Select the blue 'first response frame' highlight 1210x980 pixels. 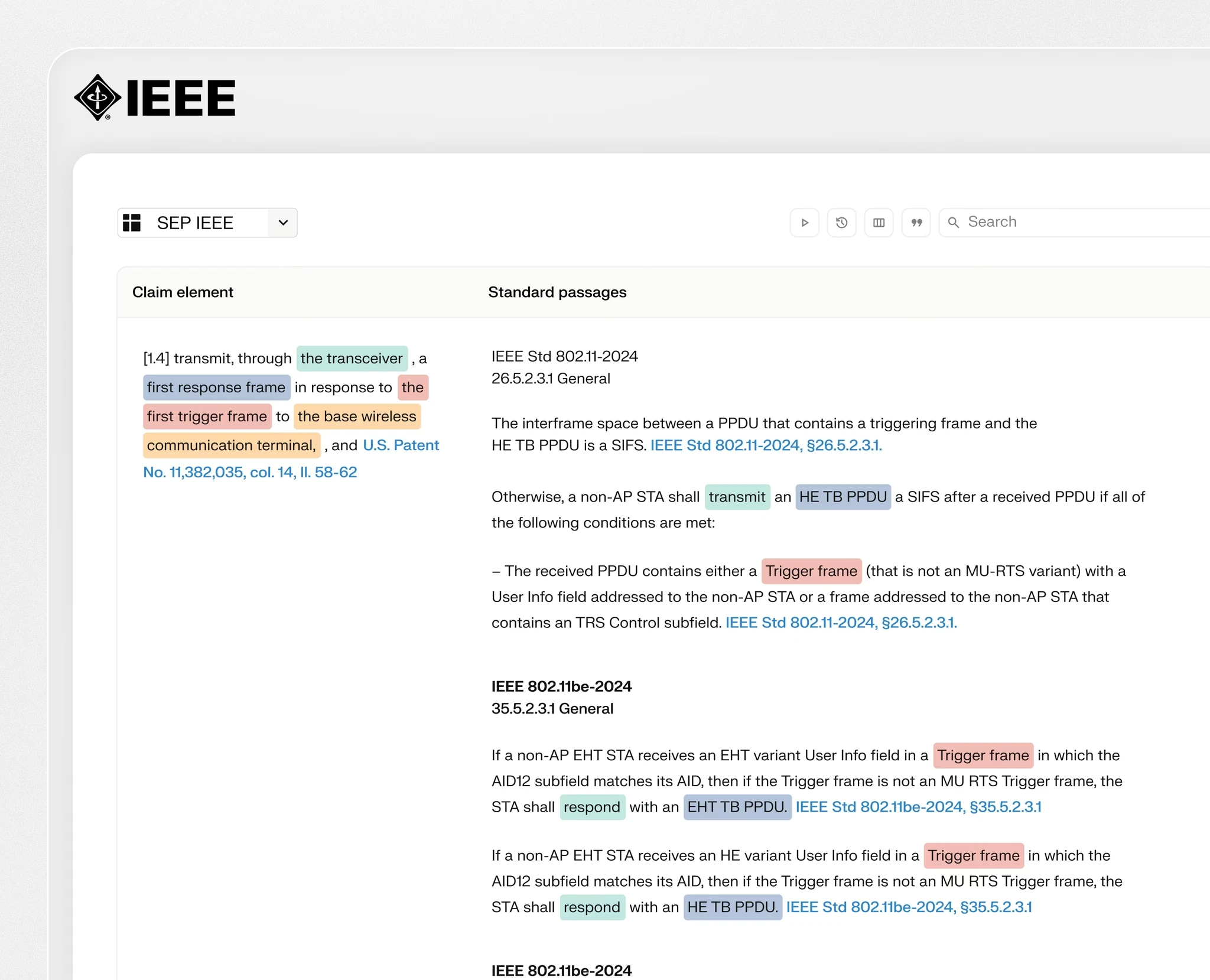coord(216,388)
